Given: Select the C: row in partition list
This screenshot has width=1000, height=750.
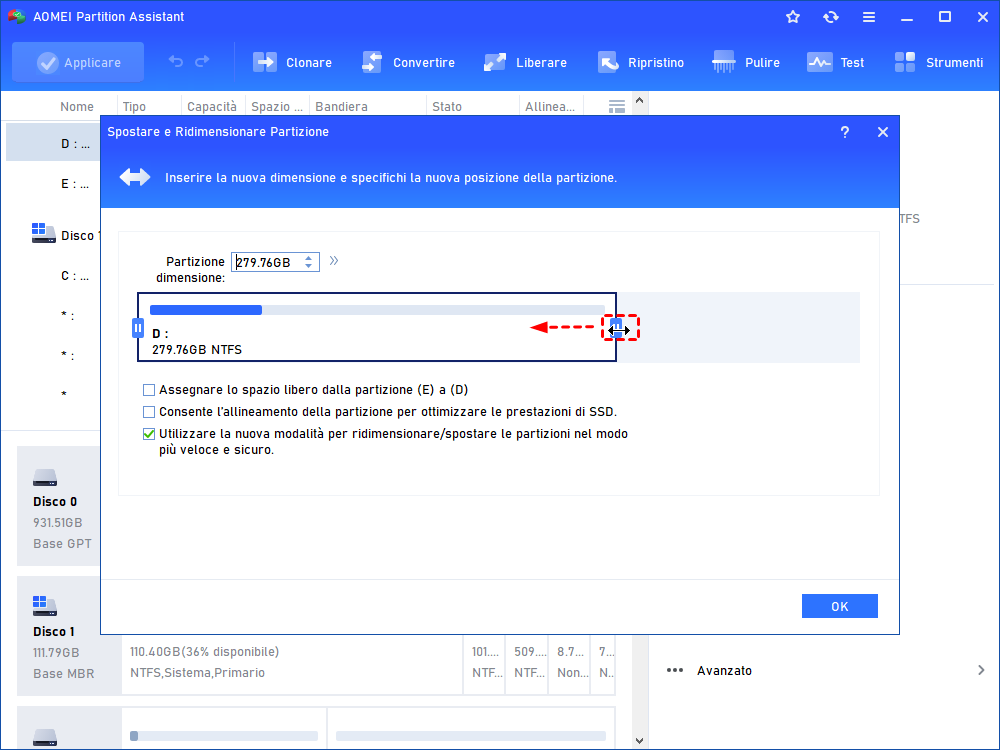Looking at the screenshot, I should 53,276.
